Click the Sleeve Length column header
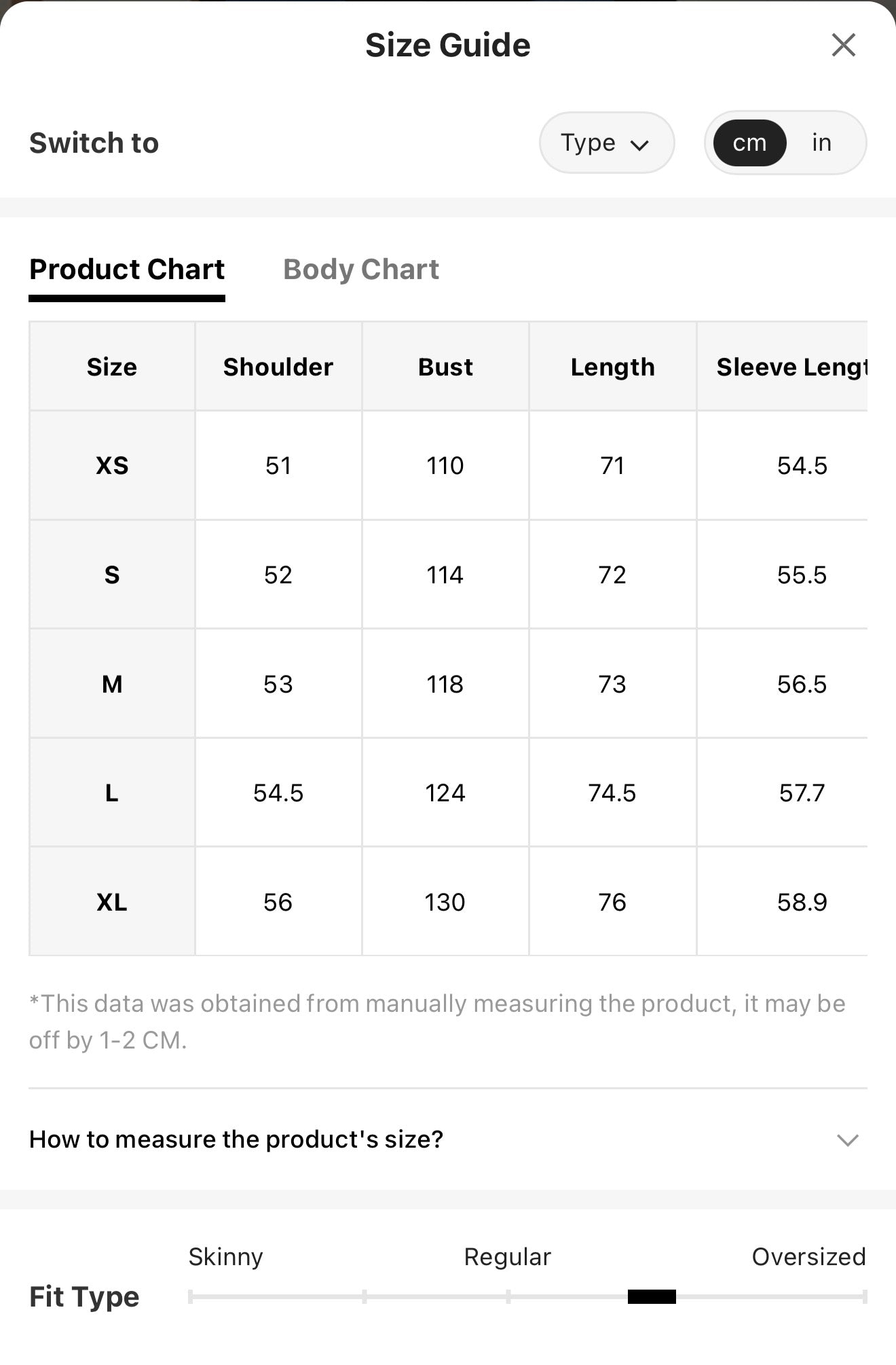896x1365 pixels. tap(783, 367)
